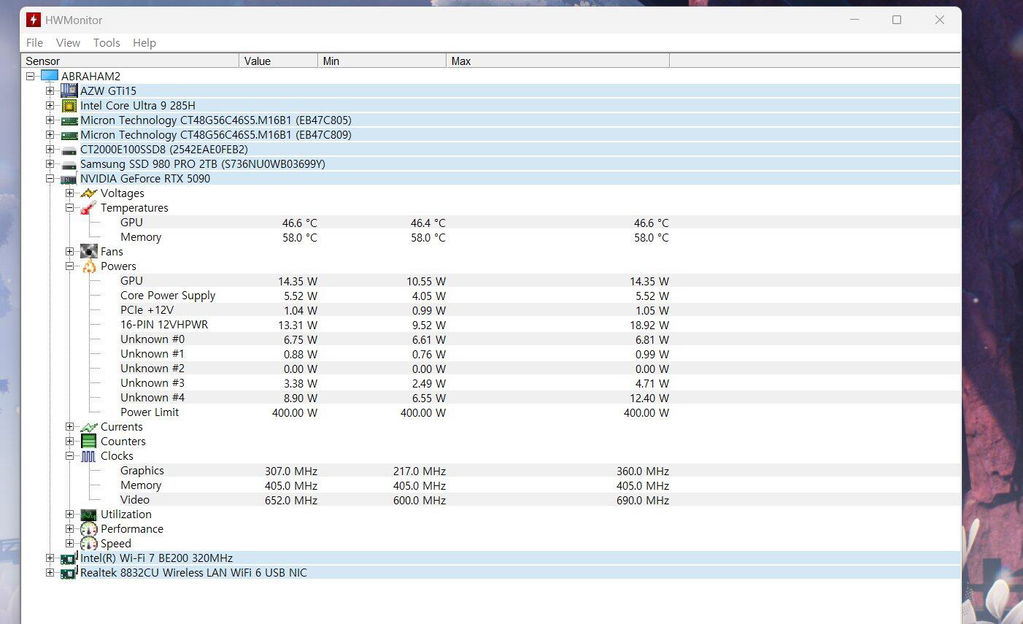1023x624 pixels.
Task: Expand the CT2000E100SSD8 drive node
Action: (x=50, y=149)
